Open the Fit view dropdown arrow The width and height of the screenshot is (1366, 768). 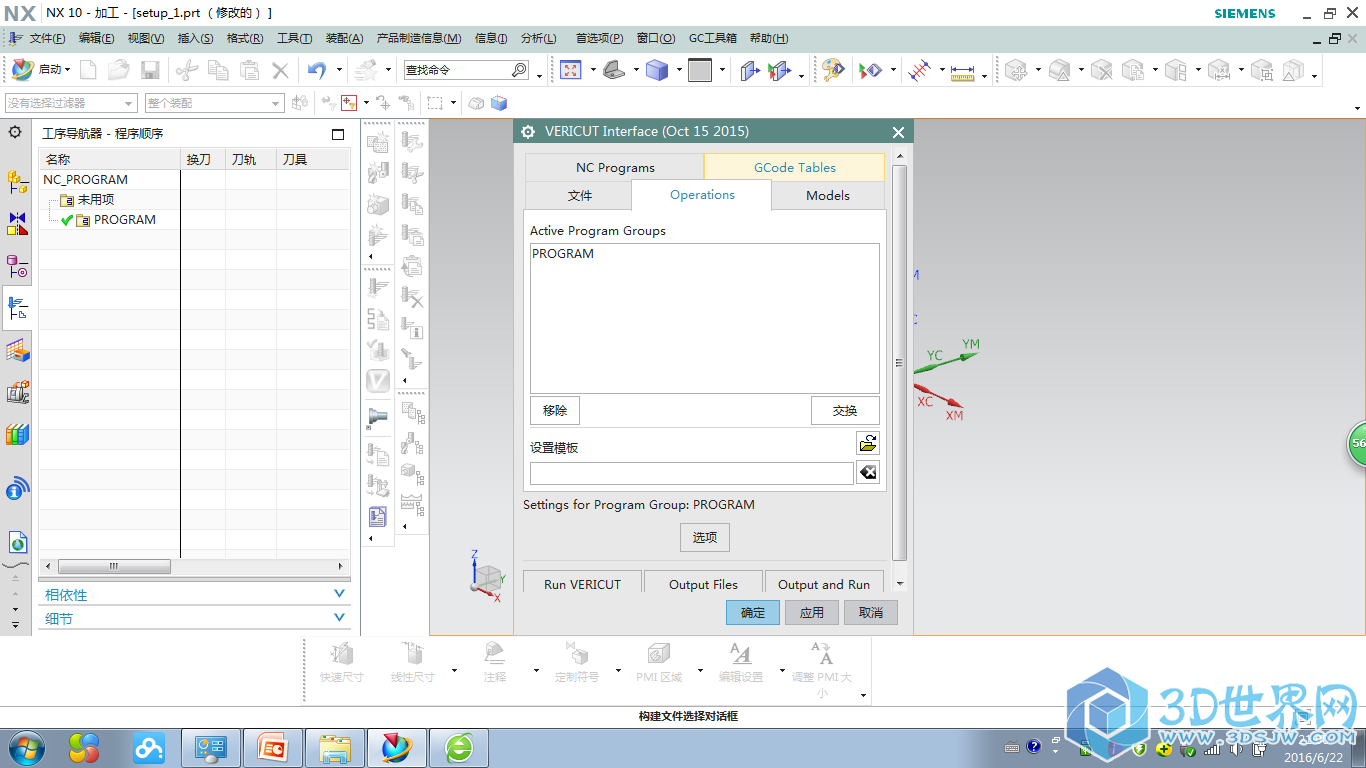pyautogui.click(x=592, y=71)
